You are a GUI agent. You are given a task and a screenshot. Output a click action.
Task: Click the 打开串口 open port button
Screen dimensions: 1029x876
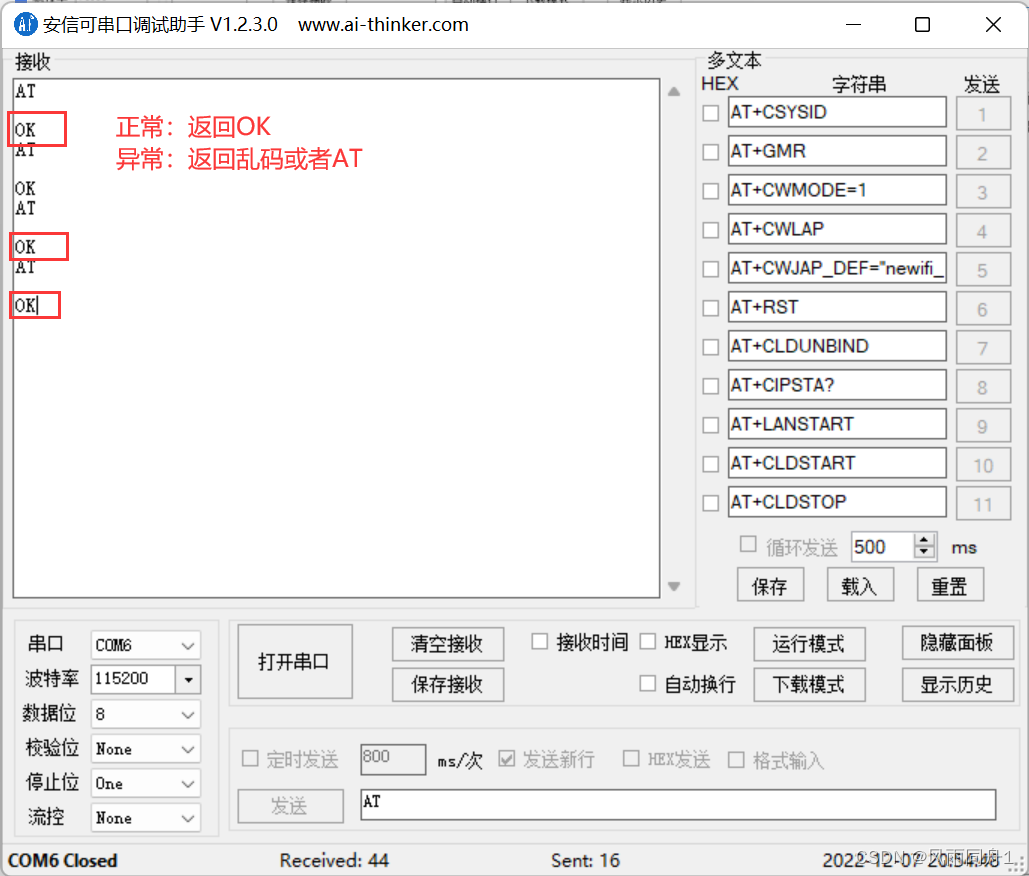[294, 661]
